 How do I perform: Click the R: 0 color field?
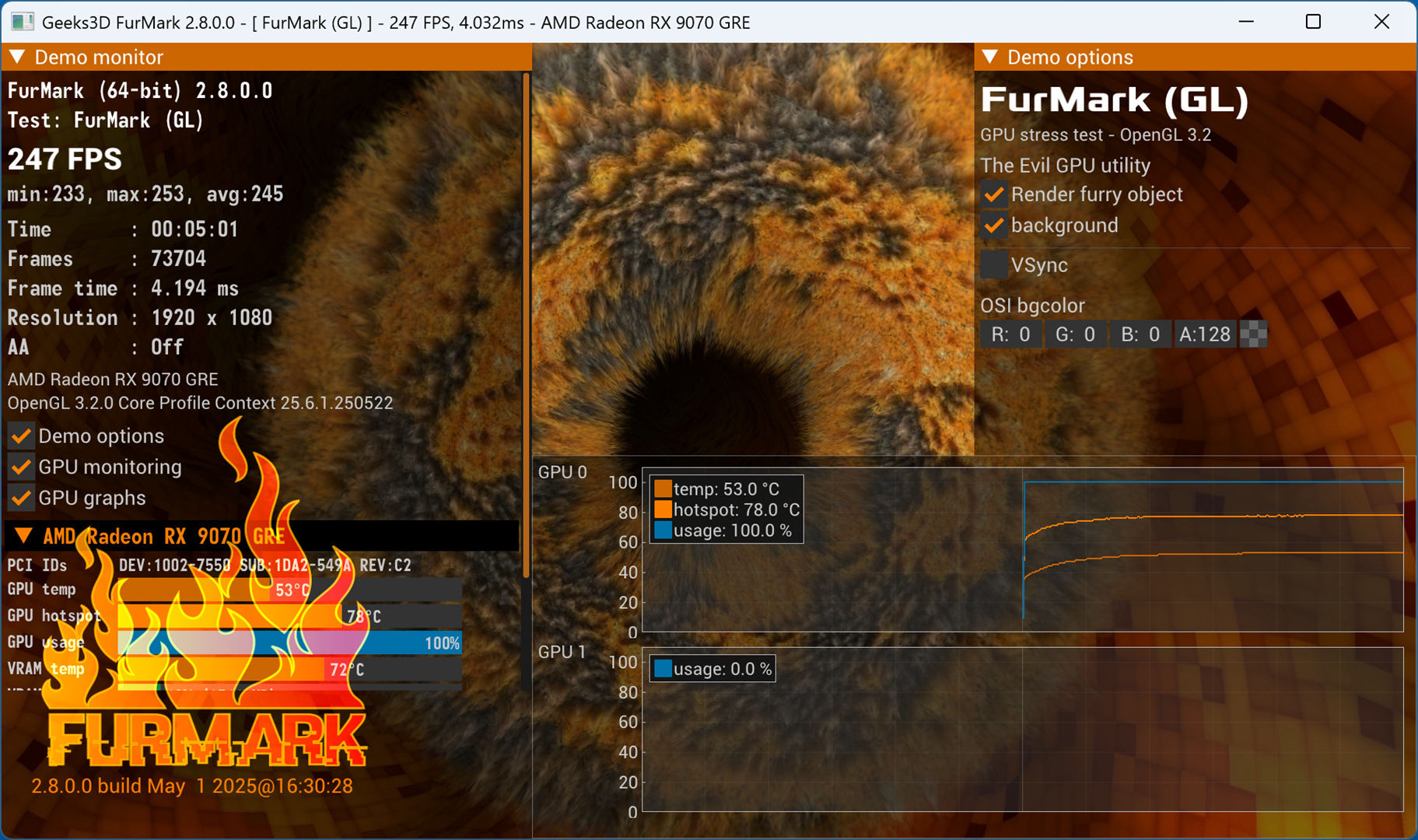[1010, 334]
